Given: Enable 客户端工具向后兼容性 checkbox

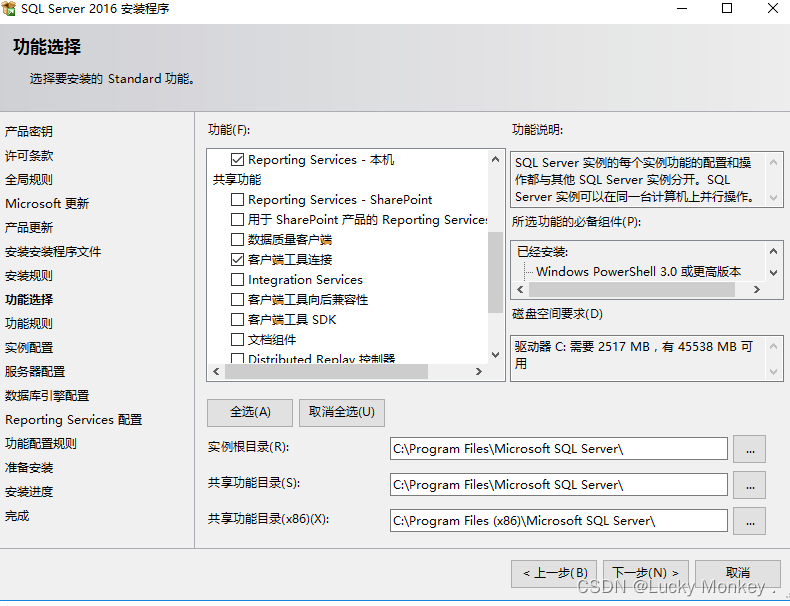Looking at the screenshot, I should click(x=237, y=299).
